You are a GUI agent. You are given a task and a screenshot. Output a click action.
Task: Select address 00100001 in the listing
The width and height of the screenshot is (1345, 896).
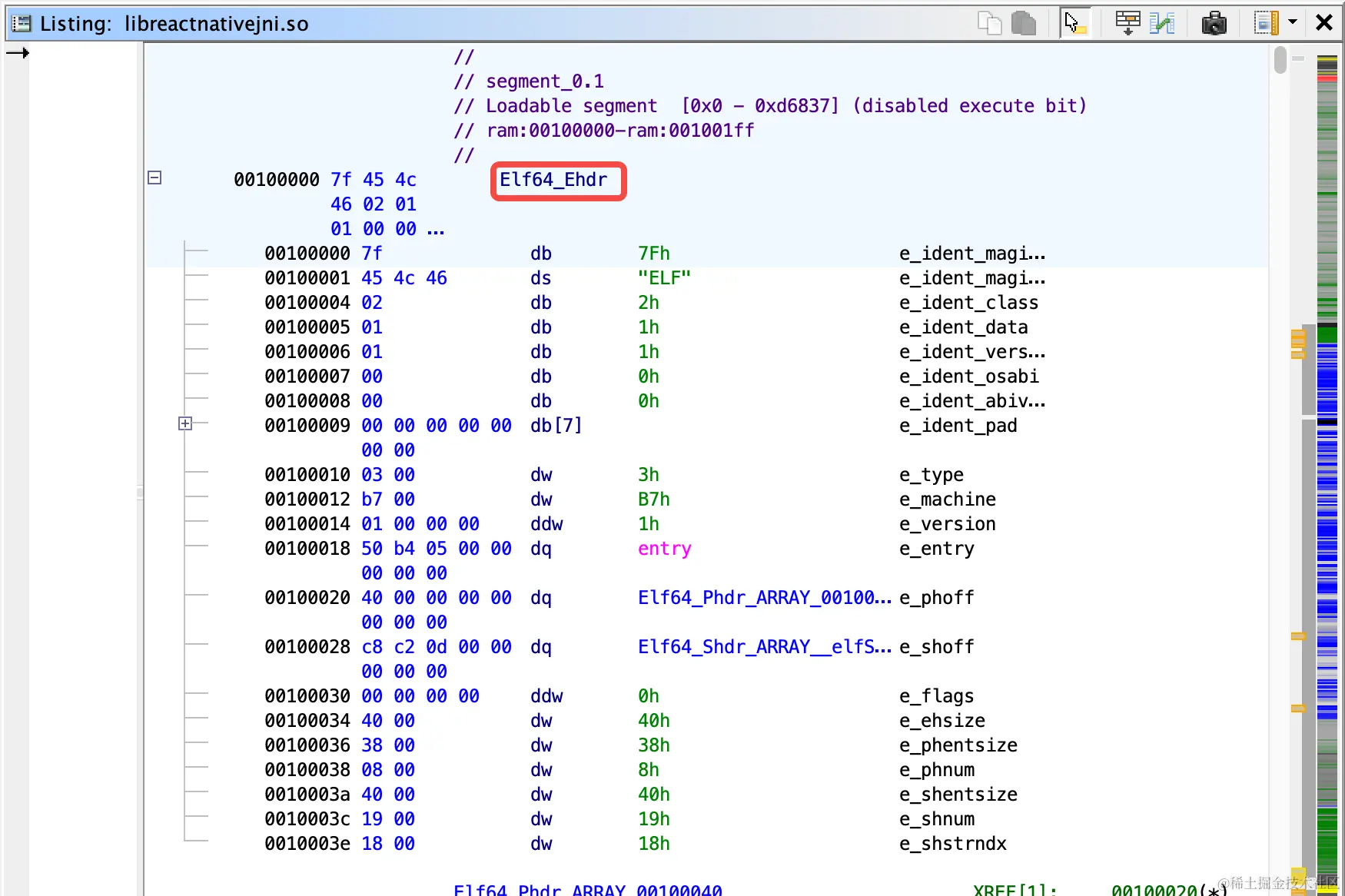[307, 278]
